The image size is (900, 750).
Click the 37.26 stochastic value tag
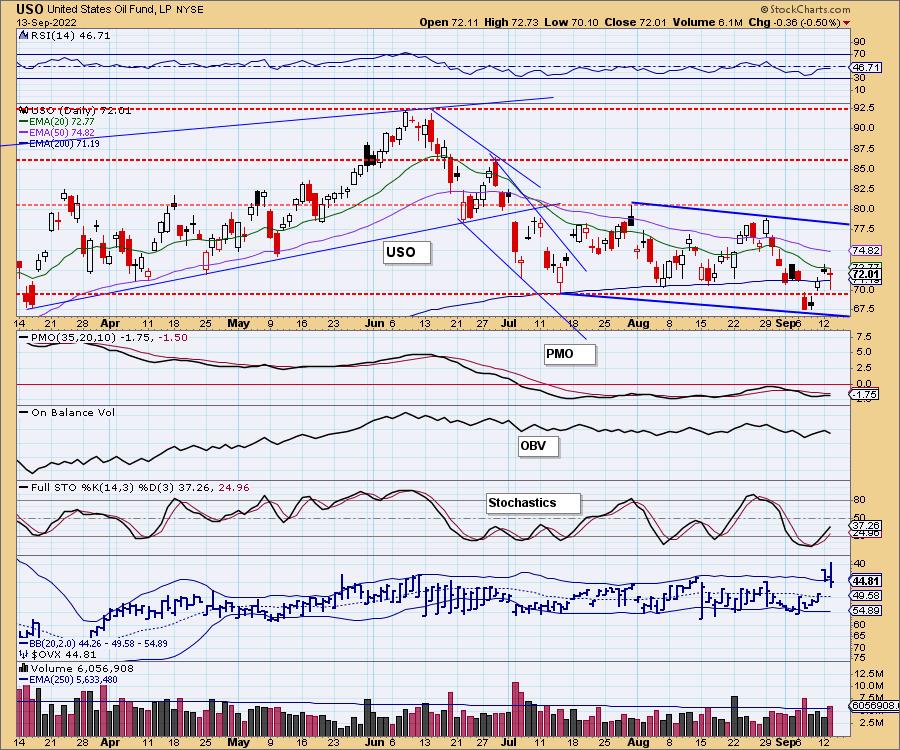(866, 525)
